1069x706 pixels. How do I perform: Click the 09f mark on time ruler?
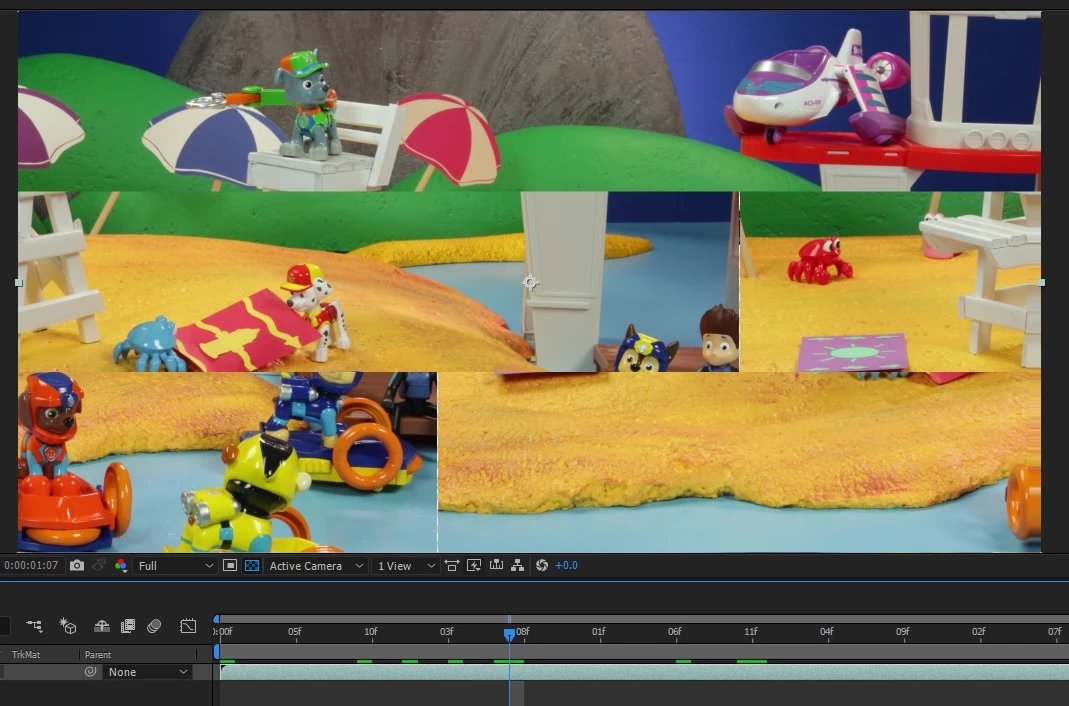point(903,632)
